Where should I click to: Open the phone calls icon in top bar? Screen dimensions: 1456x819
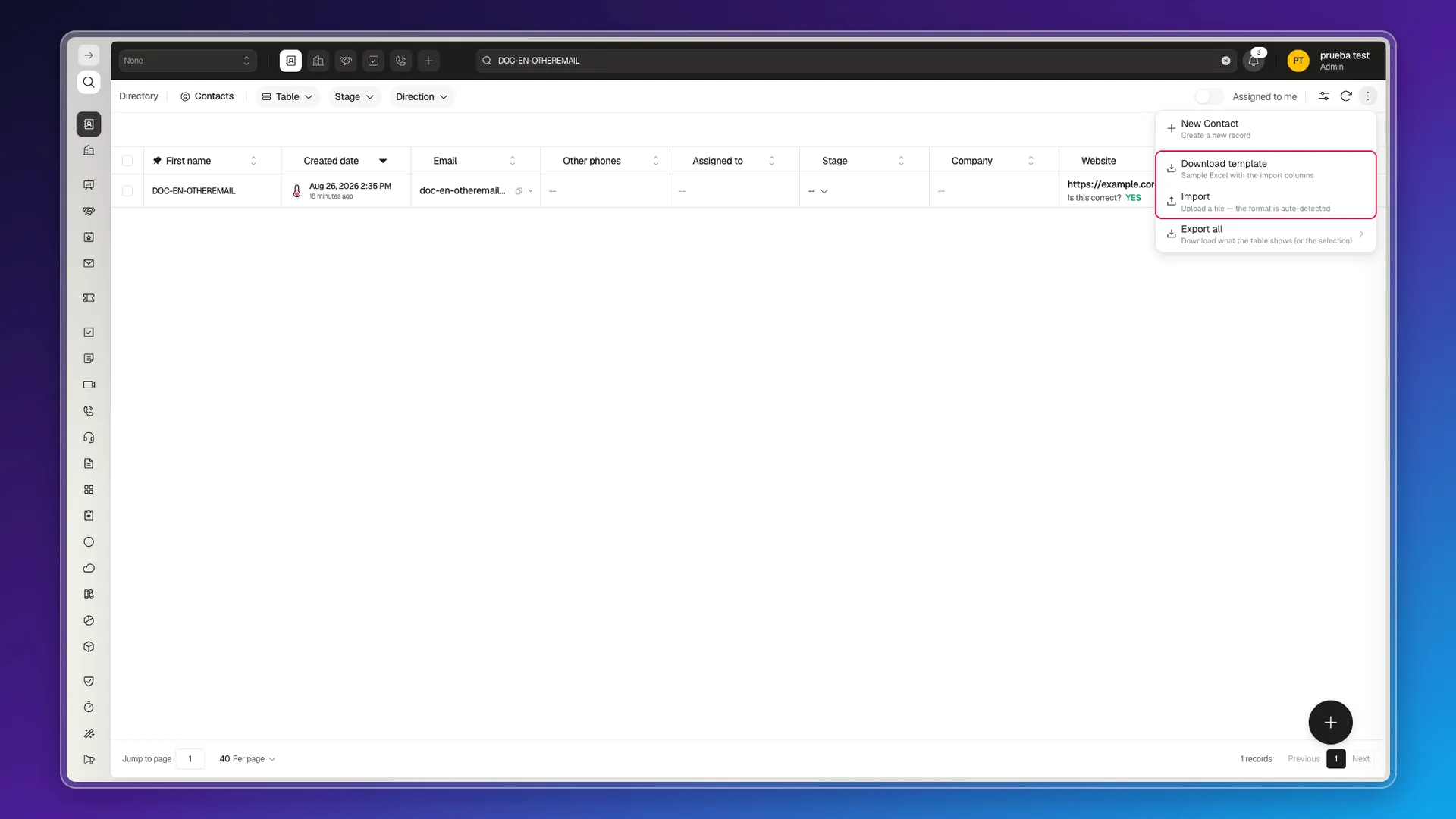point(401,61)
